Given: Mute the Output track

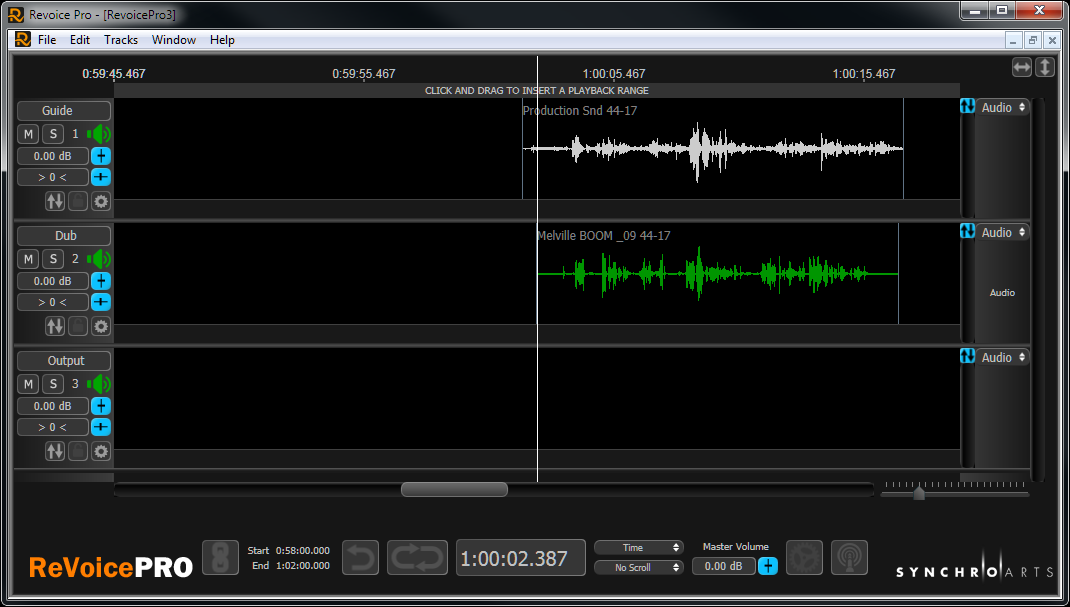Looking at the screenshot, I should [x=28, y=384].
